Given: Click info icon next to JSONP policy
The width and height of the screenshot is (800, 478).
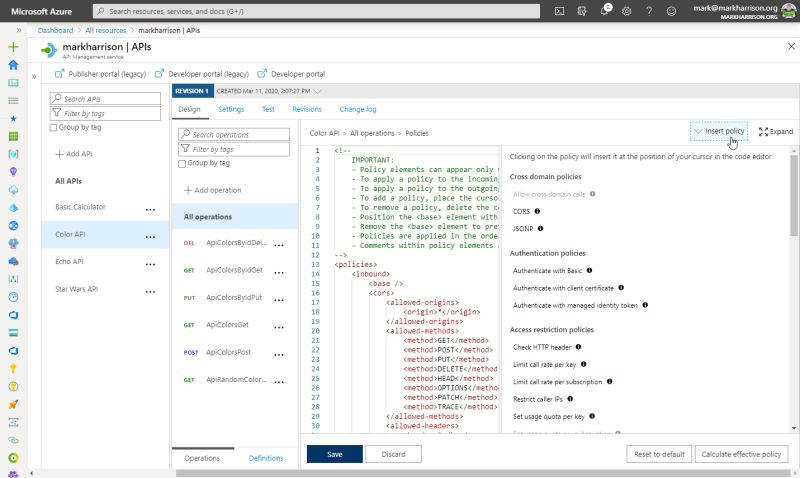Looking at the screenshot, I should [x=540, y=229].
